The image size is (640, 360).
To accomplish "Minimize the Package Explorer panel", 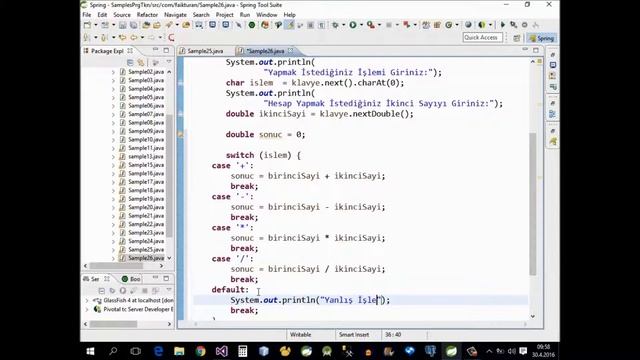I will 156,50.
